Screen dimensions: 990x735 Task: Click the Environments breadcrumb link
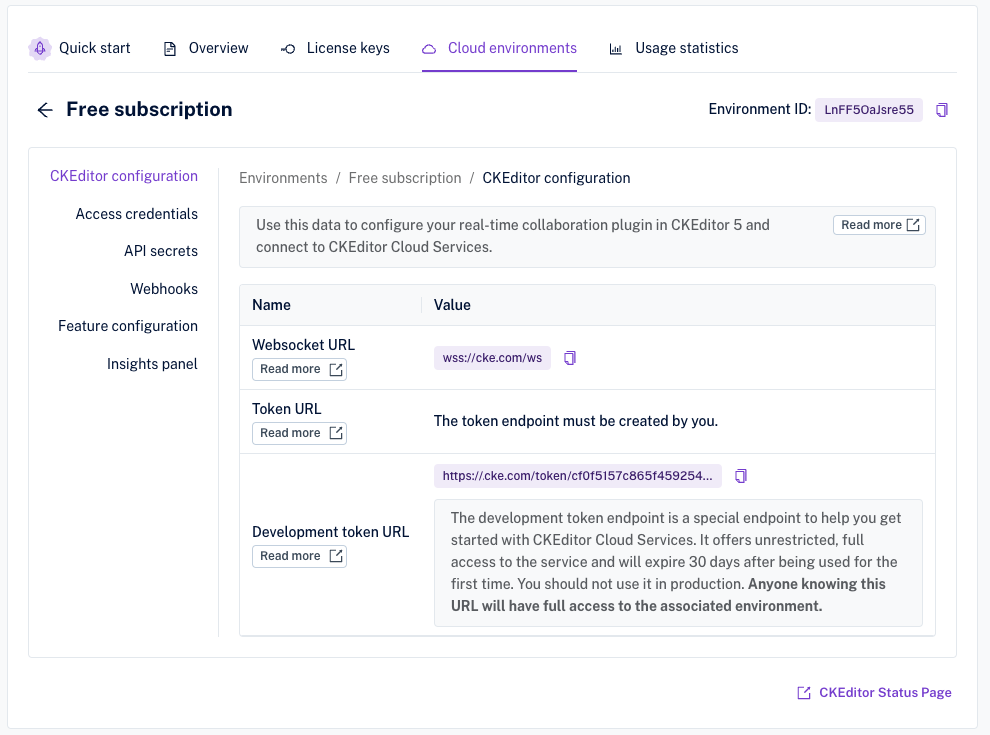tap(283, 178)
